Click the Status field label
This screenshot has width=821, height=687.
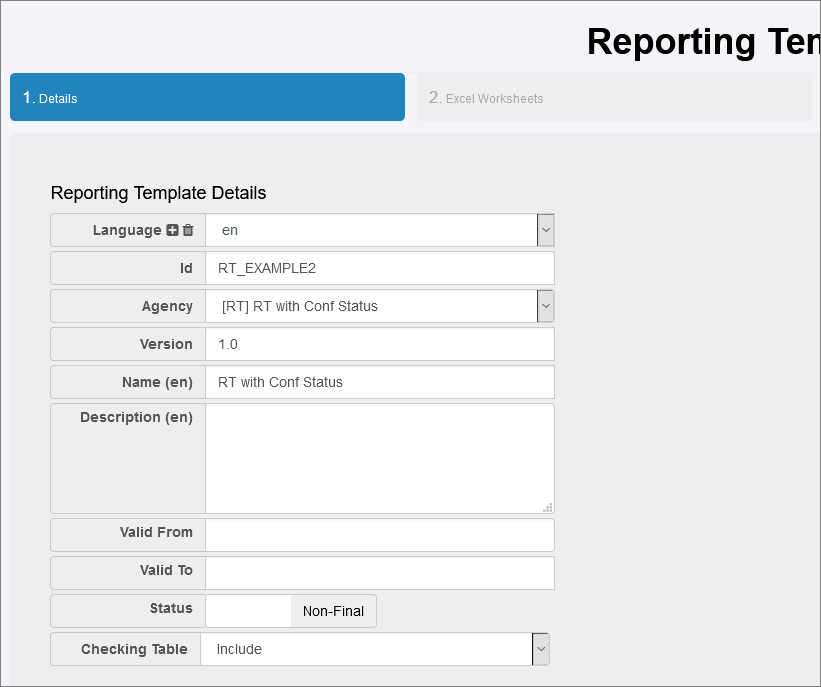171,608
